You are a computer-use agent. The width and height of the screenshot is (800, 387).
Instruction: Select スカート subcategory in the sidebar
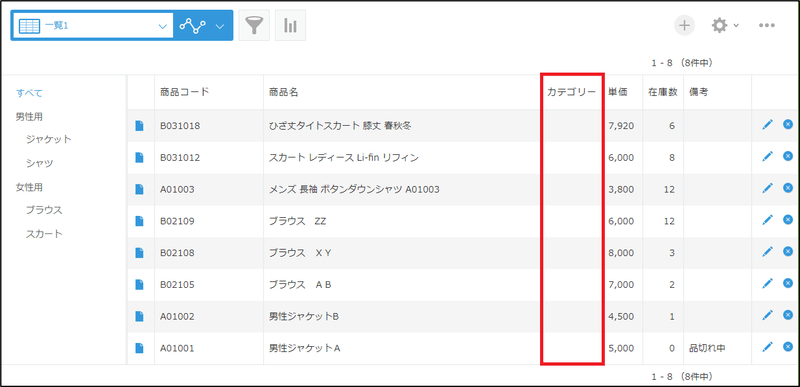[x=44, y=234]
